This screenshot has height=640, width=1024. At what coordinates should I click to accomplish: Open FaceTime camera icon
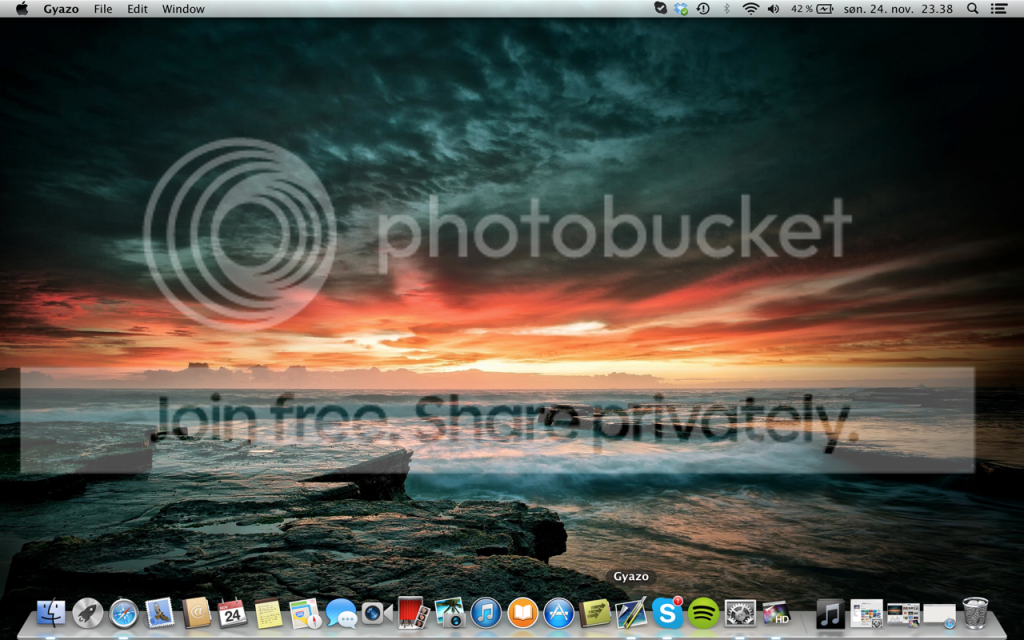coord(377,613)
